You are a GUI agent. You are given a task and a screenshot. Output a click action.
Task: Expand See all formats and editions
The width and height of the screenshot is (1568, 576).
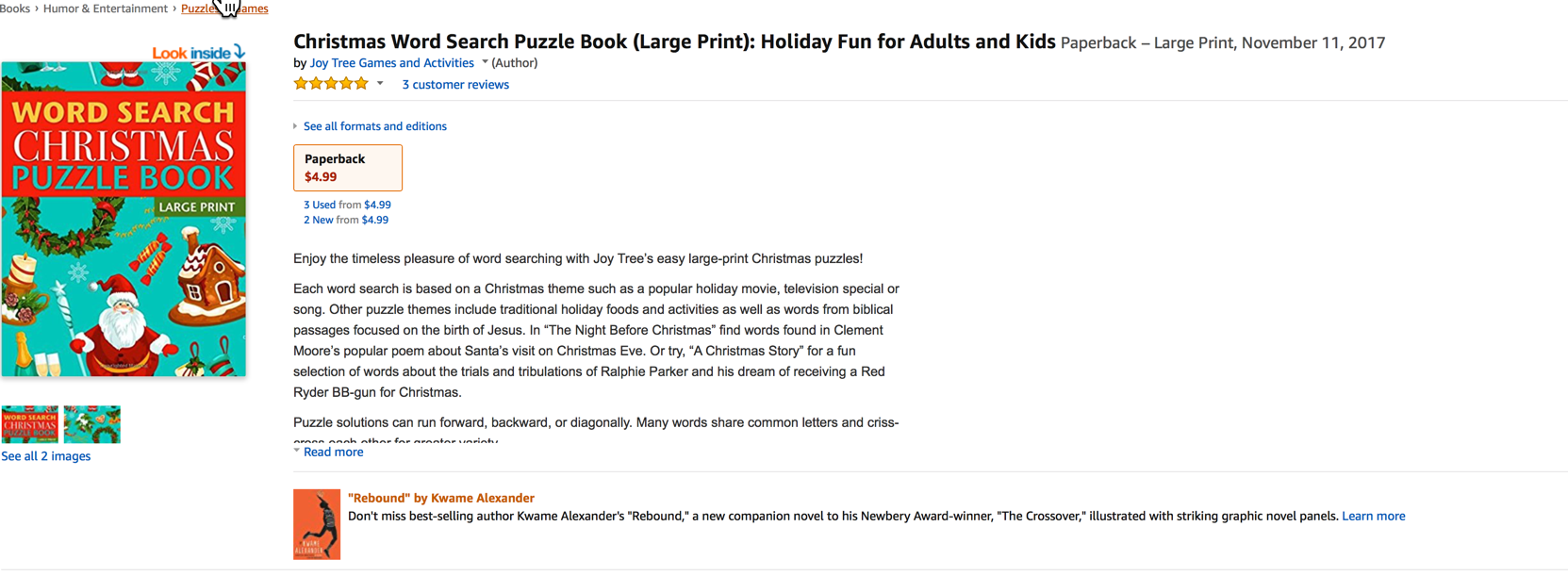374,126
